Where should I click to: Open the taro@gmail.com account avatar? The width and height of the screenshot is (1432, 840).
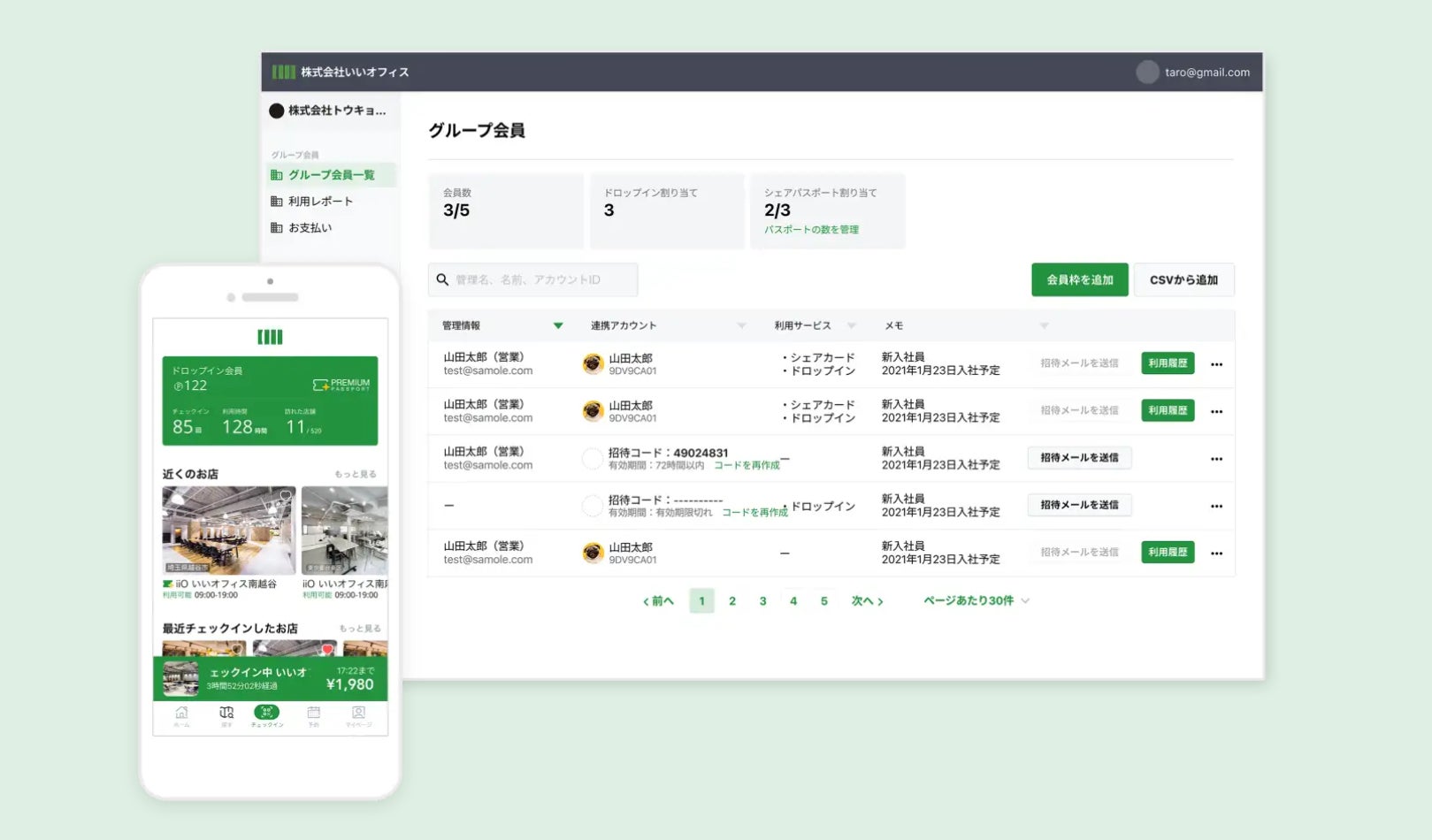1147,73
